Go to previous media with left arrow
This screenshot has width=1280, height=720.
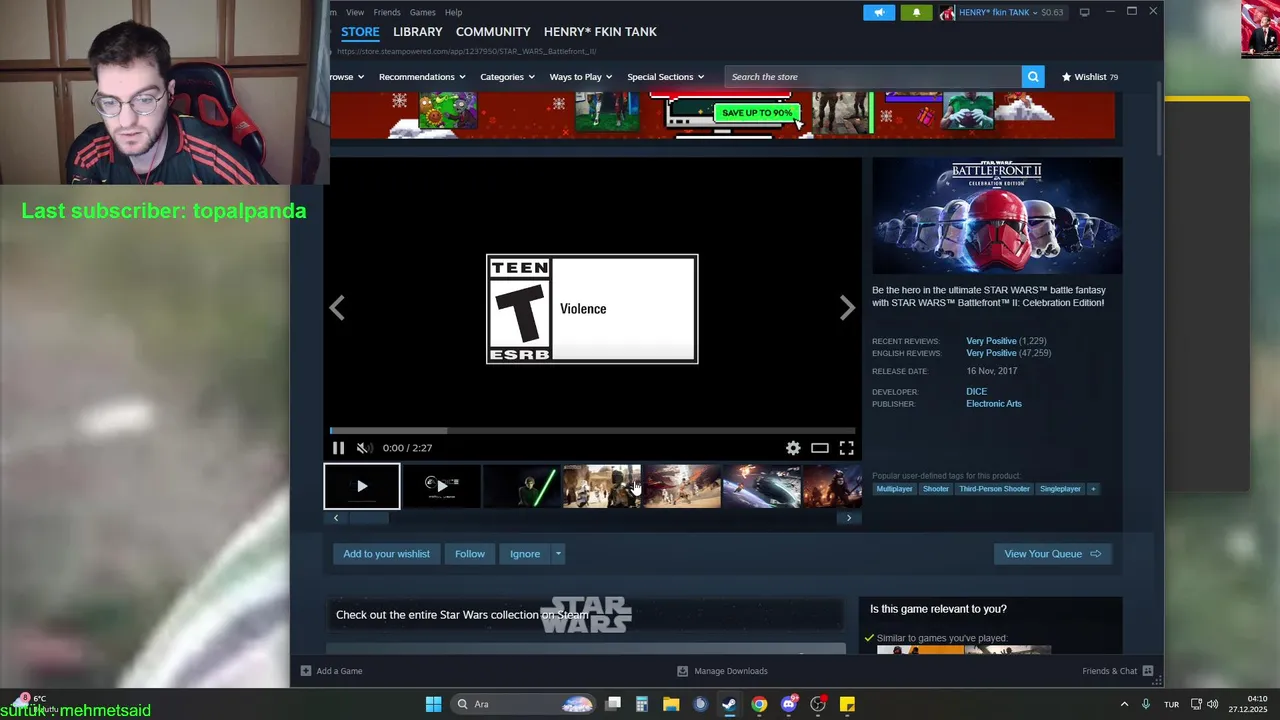coord(337,308)
